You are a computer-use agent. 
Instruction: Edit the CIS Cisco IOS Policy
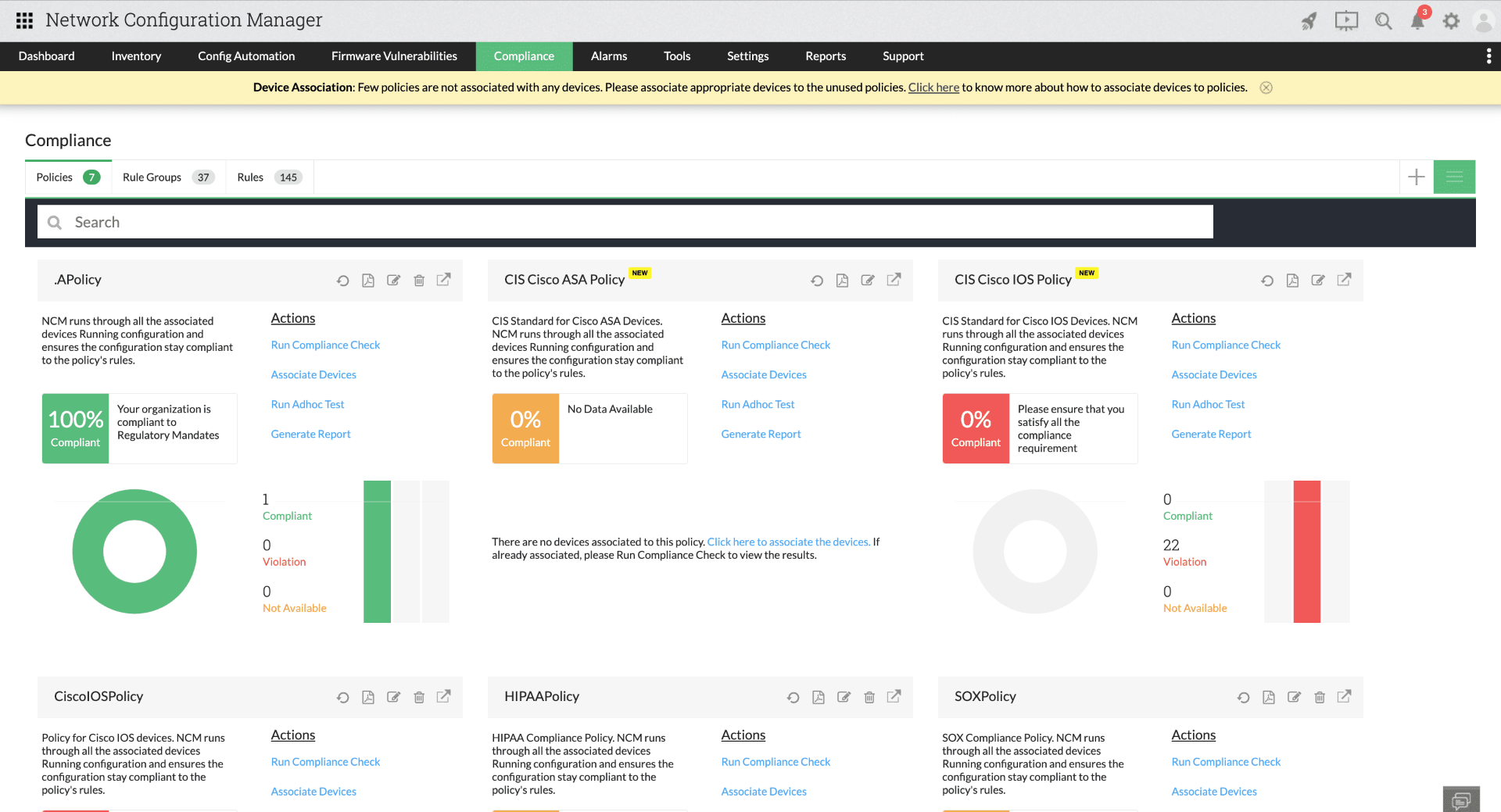pos(1318,281)
